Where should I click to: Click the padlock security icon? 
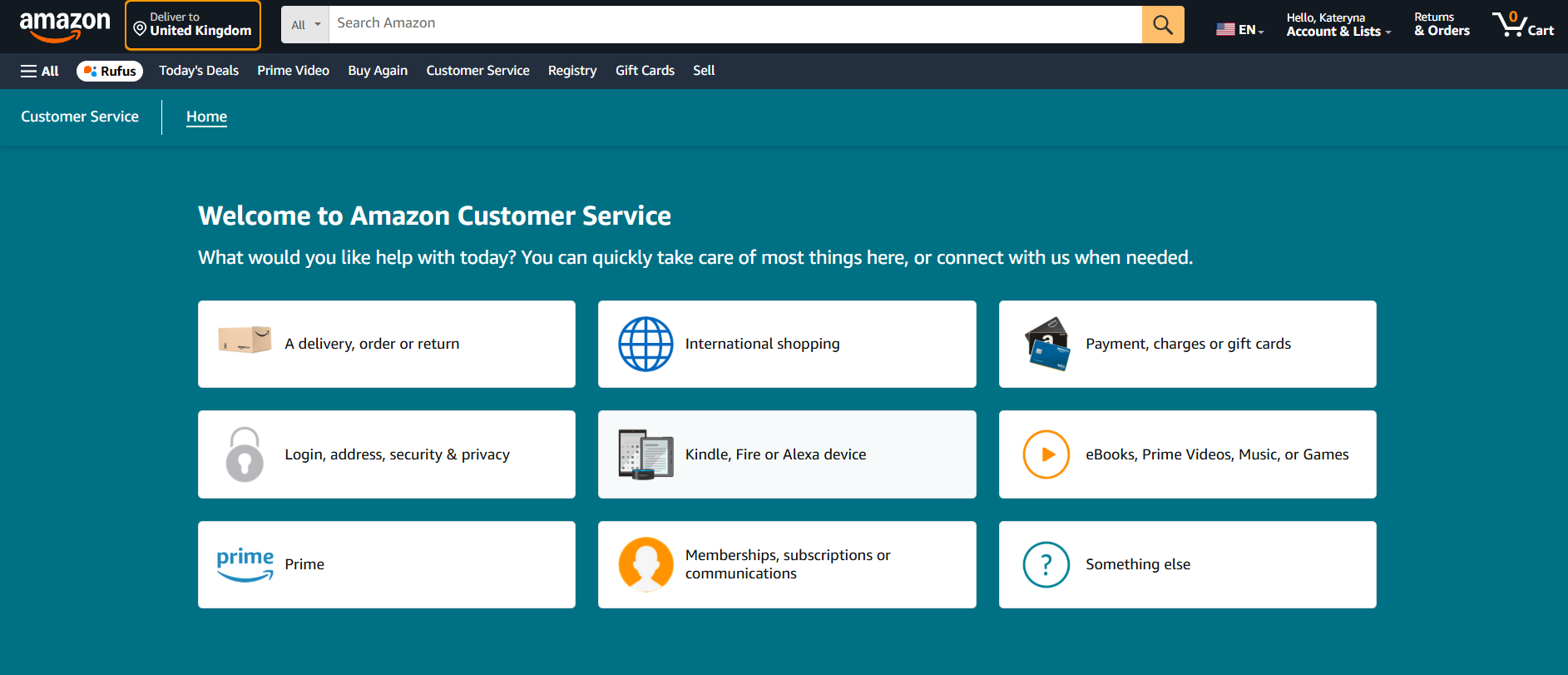[245, 454]
